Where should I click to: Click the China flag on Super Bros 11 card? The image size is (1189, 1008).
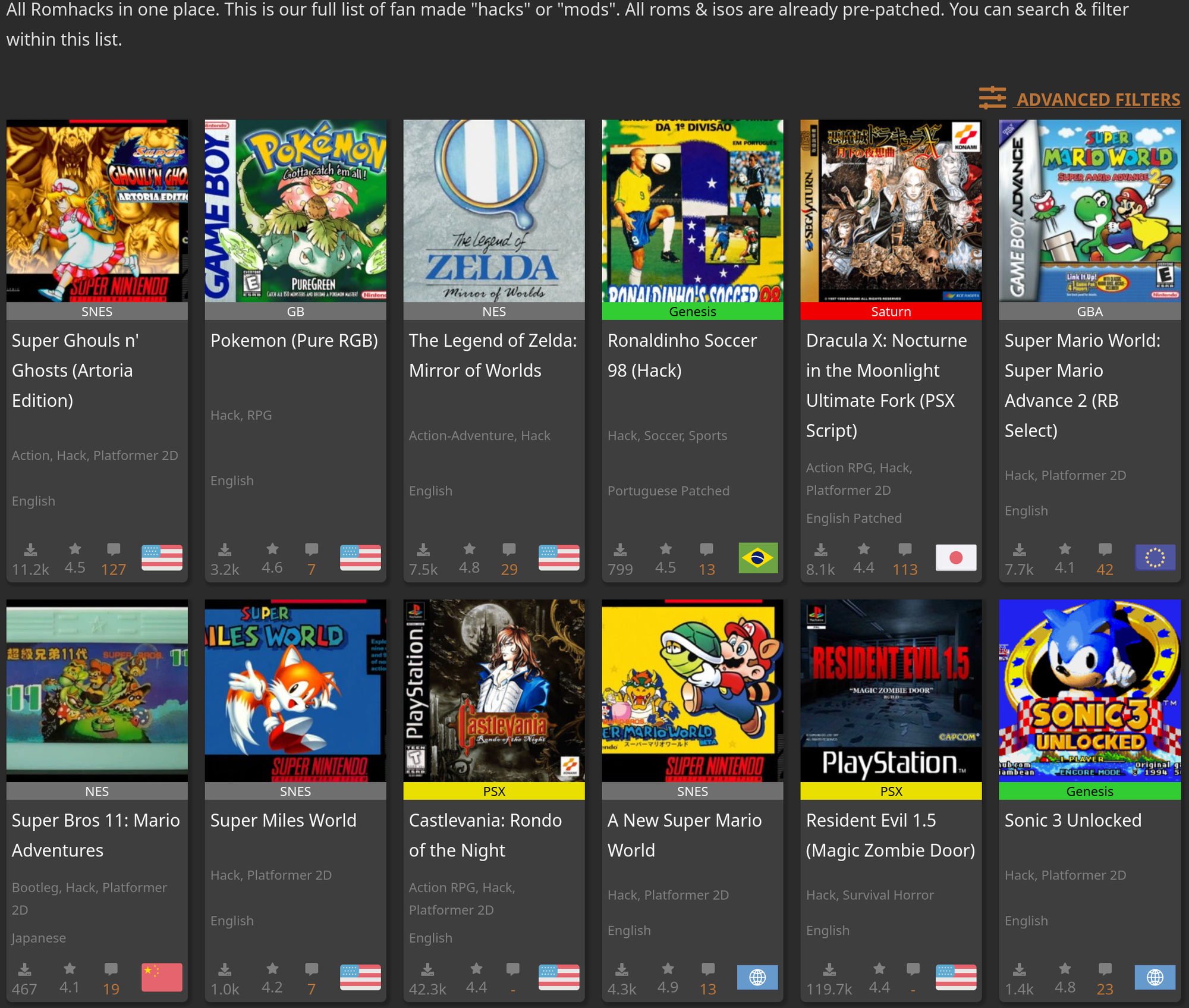click(x=162, y=977)
